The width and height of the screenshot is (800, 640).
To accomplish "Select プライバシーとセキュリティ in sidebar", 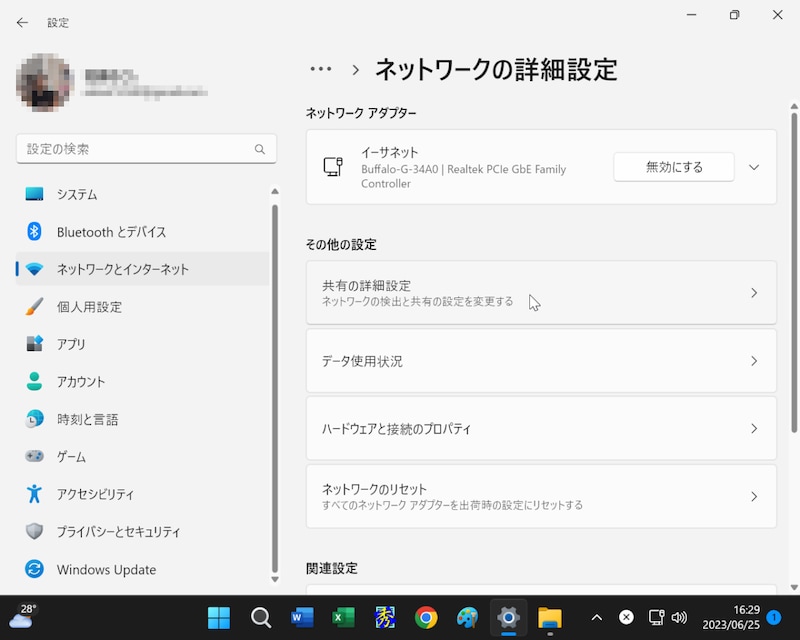I will click(x=118, y=532).
